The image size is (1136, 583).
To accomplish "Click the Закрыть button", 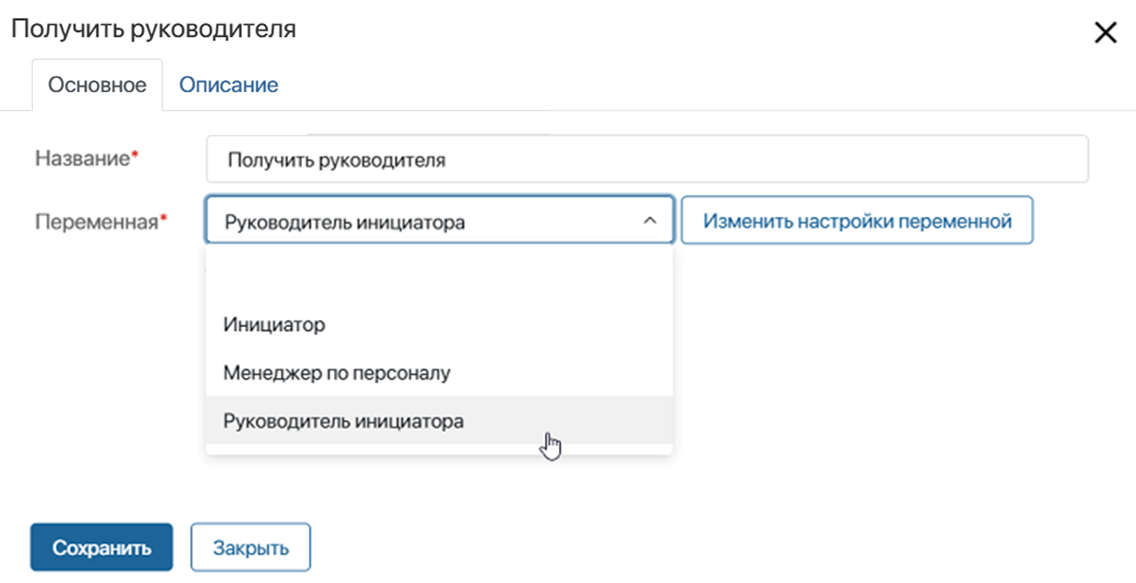I will pyautogui.click(x=251, y=548).
